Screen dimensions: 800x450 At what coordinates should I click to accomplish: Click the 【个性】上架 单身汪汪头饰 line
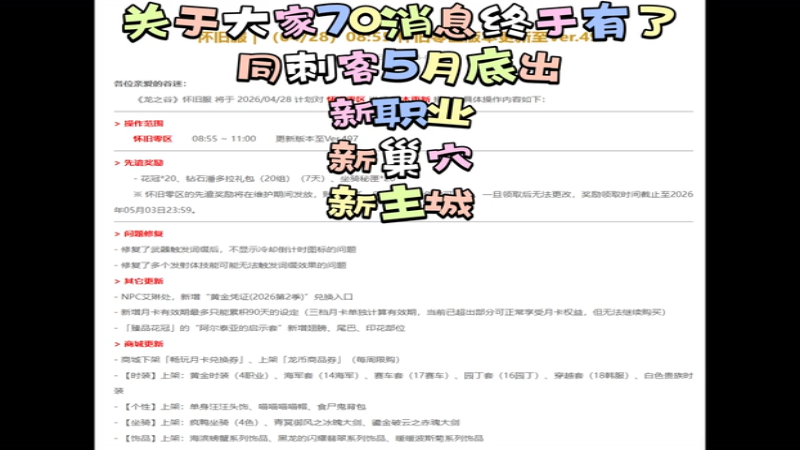coord(240,407)
